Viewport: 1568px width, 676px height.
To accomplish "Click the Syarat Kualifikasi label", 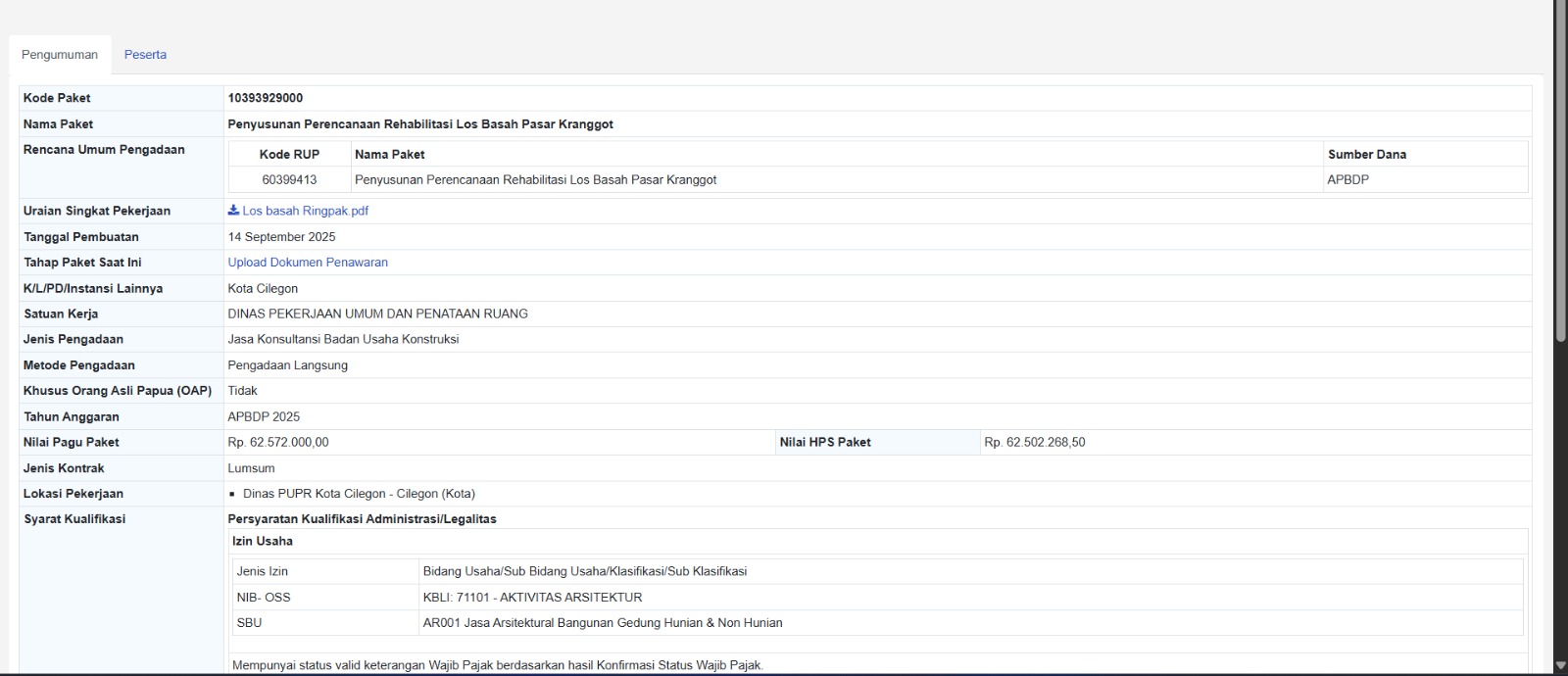I will pos(74,519).
